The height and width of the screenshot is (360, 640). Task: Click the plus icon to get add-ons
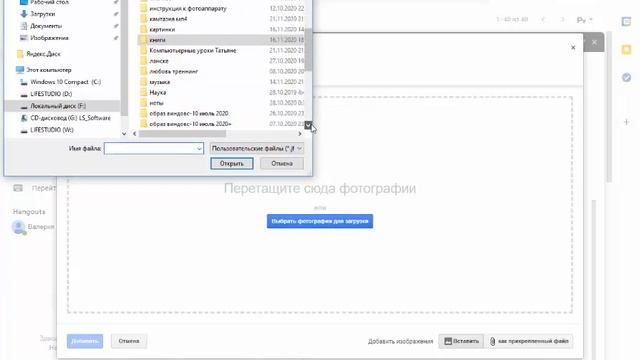click(626, 122)
